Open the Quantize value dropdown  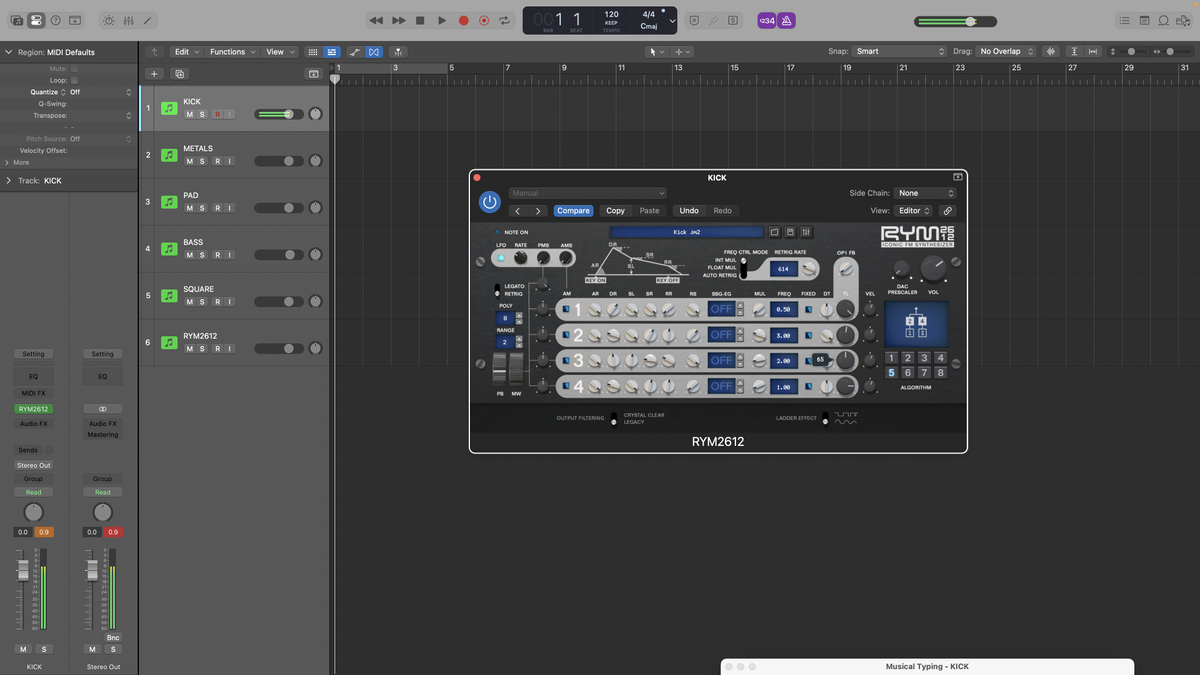tap(100, 92)
